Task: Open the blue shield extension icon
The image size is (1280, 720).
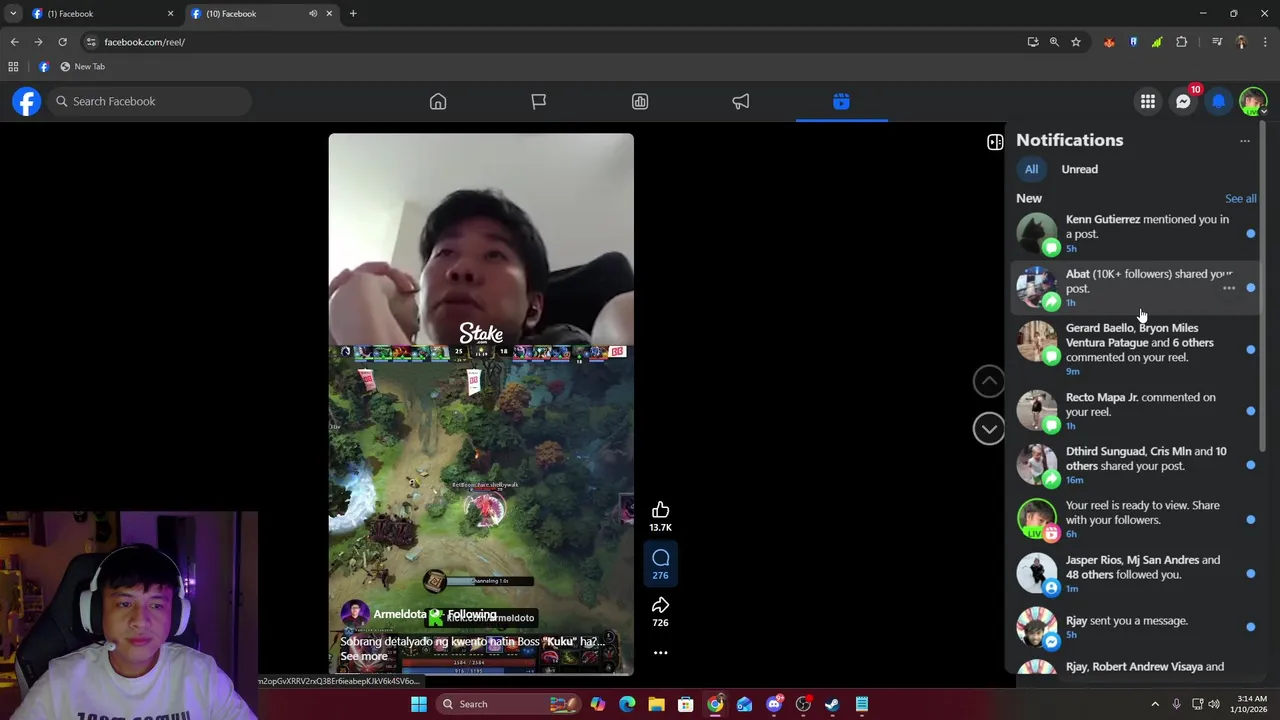Action: pyautogui.click(x=1133, y=42)
